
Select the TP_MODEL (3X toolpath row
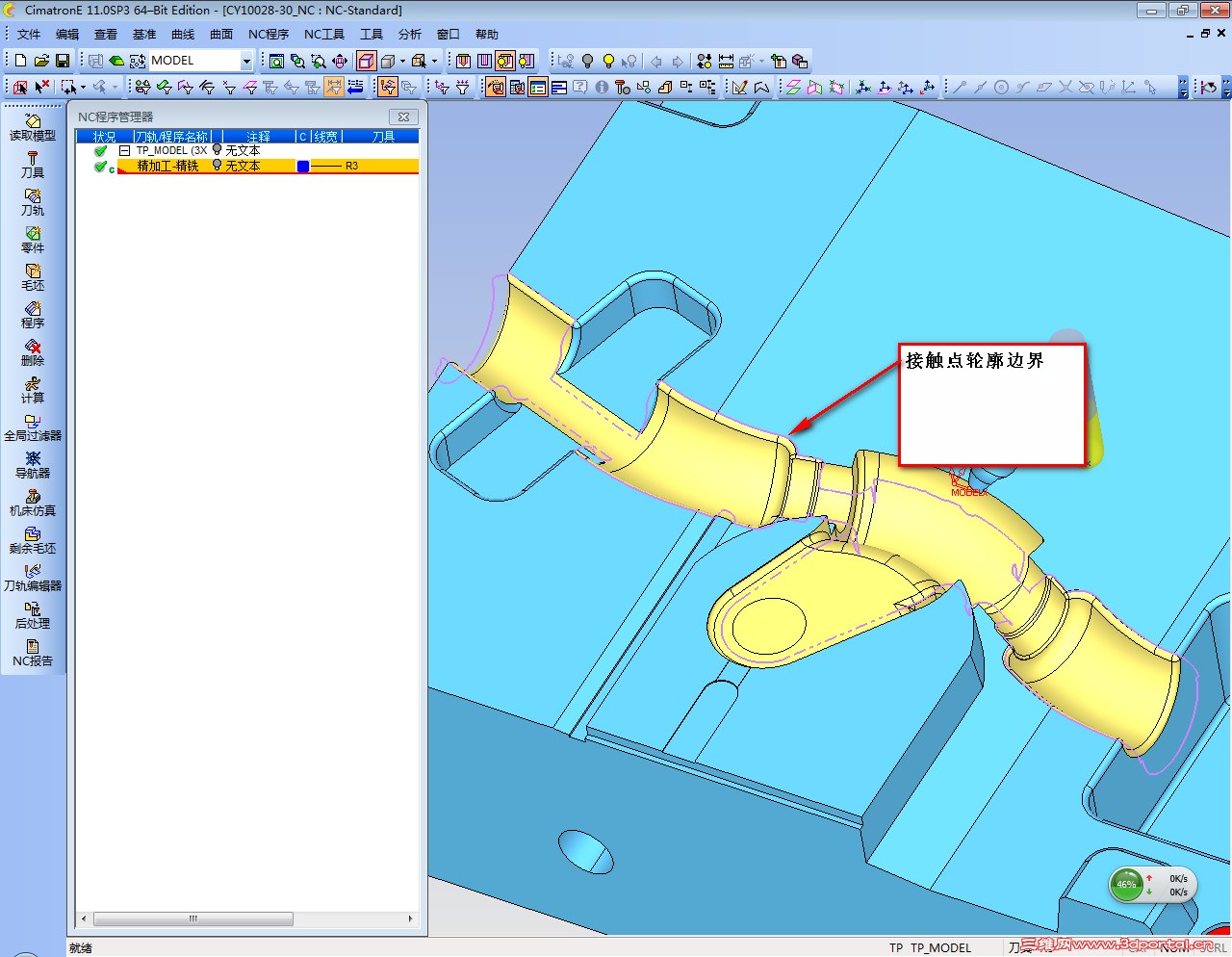point(171,150)
